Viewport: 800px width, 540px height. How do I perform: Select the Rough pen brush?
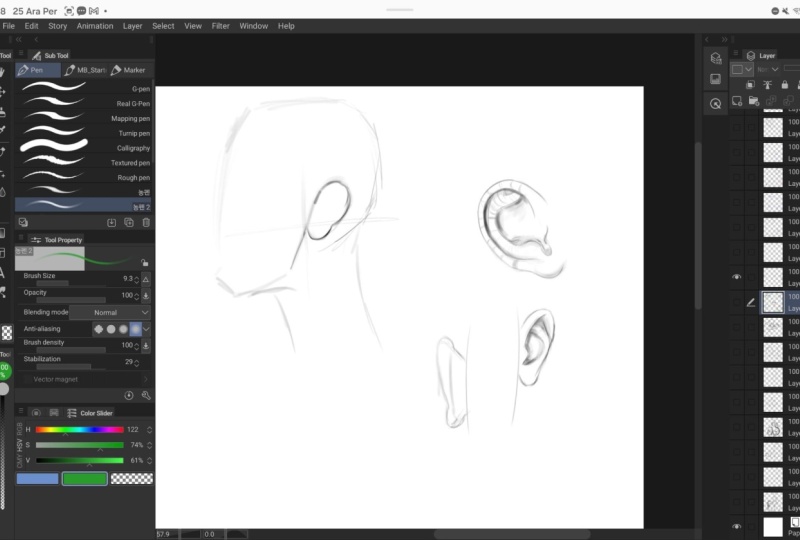click(x=84, y=177)
